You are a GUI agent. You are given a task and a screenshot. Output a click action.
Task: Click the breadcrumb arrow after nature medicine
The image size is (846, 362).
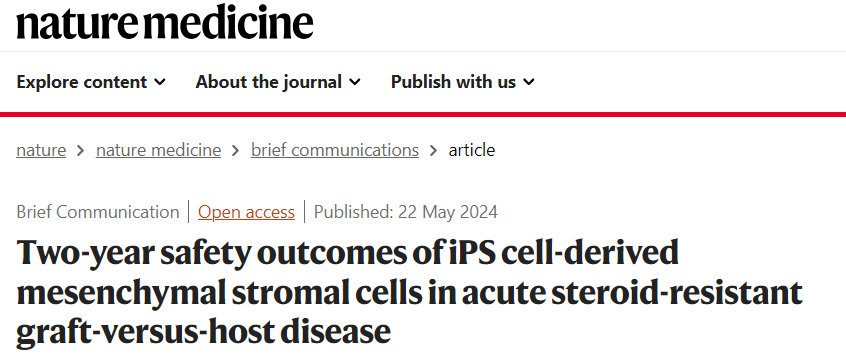[236, 151]
